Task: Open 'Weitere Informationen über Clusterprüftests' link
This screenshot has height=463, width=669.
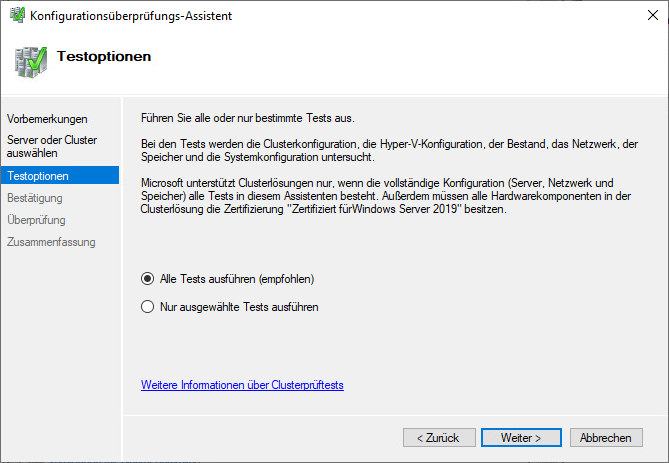Action: [242, 385]
